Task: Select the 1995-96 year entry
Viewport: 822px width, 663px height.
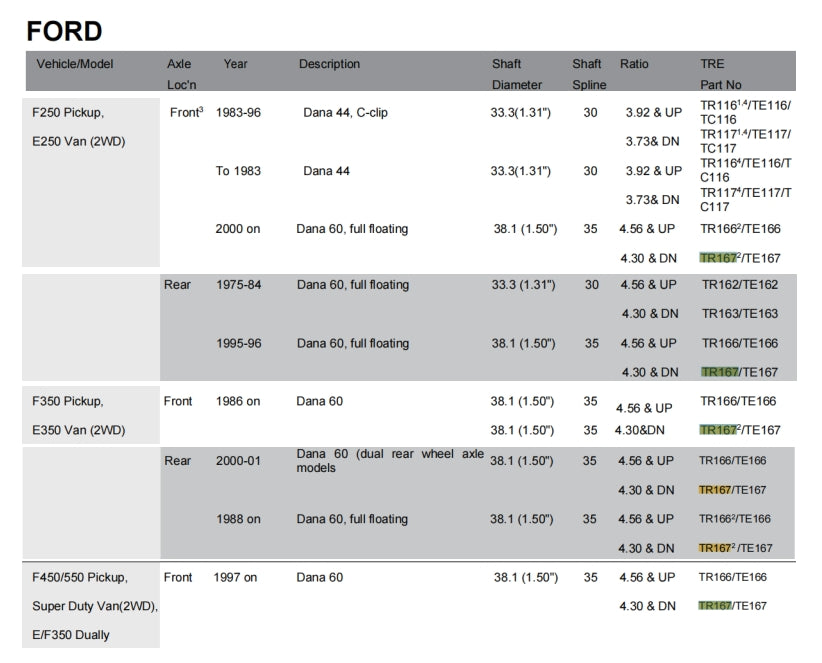Action: tap(239, 343)
